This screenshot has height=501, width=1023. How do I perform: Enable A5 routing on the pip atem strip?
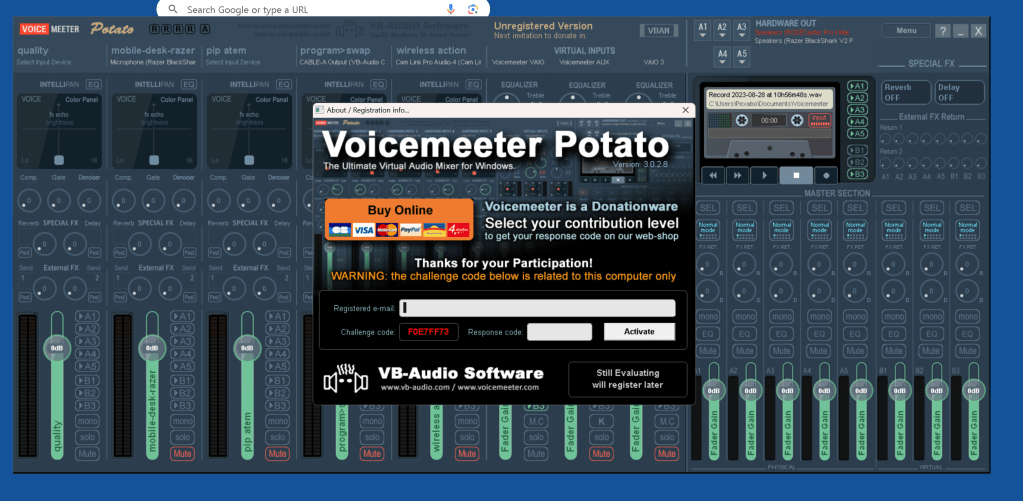coord(278,366)
